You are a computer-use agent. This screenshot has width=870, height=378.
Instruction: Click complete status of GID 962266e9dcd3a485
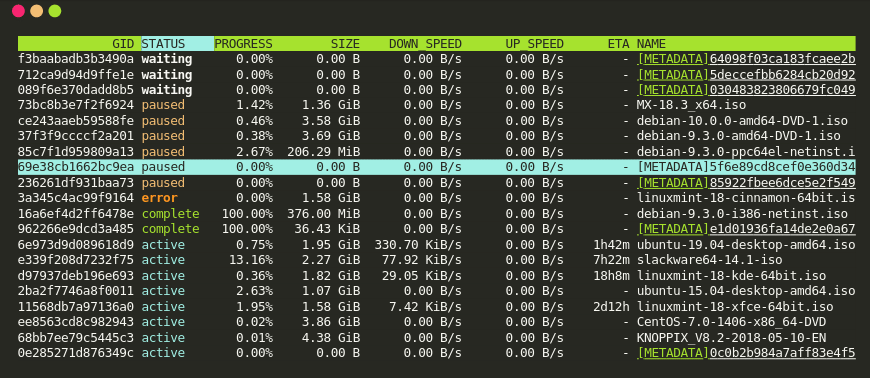pyautogui.click(x=170, y=229)
